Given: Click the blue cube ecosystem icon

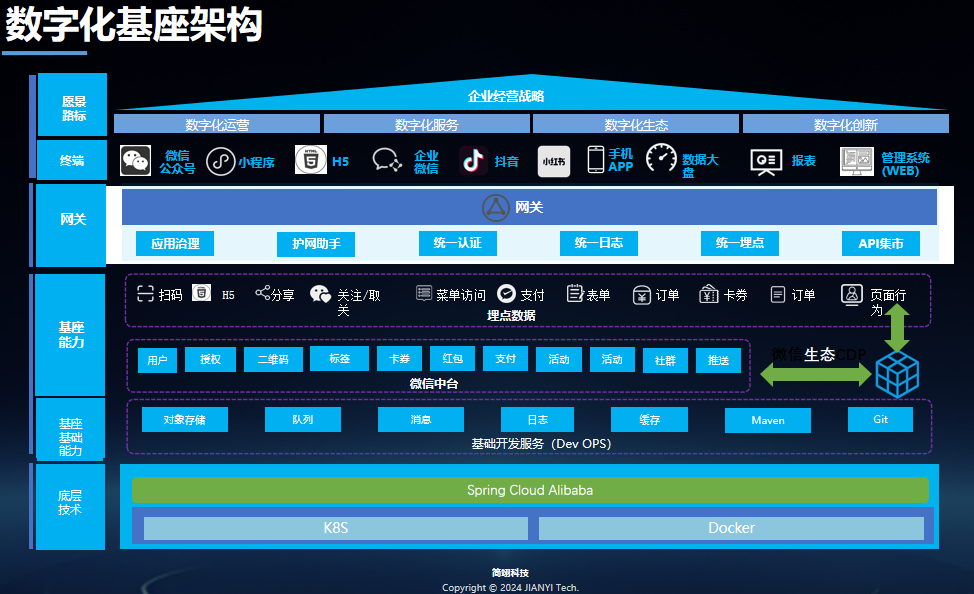Looking at the screenshot, I should tap(897, 374).
